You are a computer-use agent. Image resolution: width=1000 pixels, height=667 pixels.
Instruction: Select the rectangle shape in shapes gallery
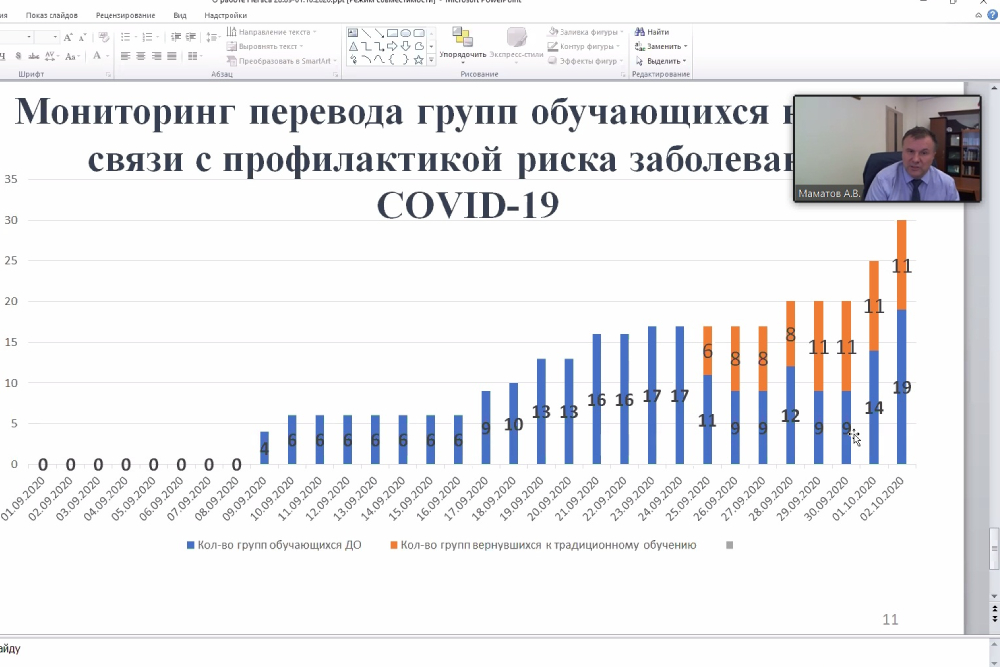click(x=393, y=32)
